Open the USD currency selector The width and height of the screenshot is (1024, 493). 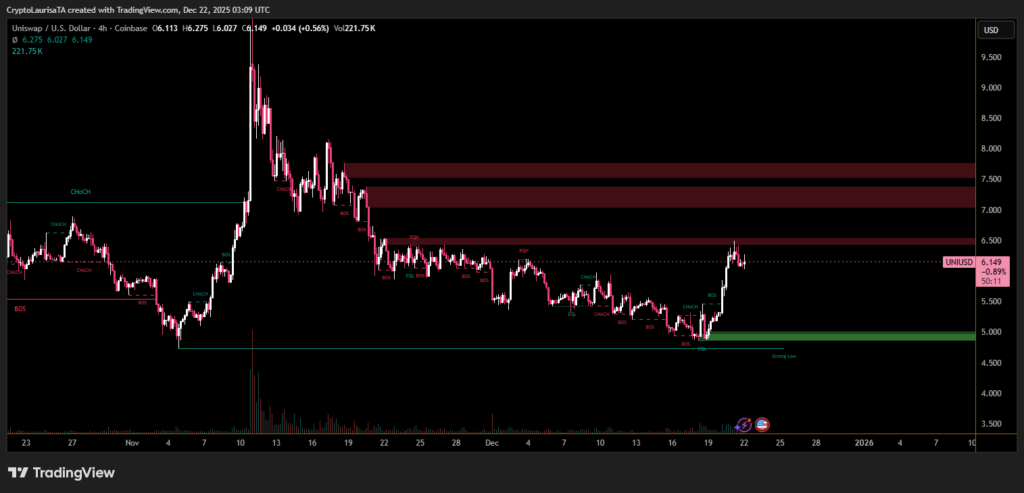click(x=991, y=30)
